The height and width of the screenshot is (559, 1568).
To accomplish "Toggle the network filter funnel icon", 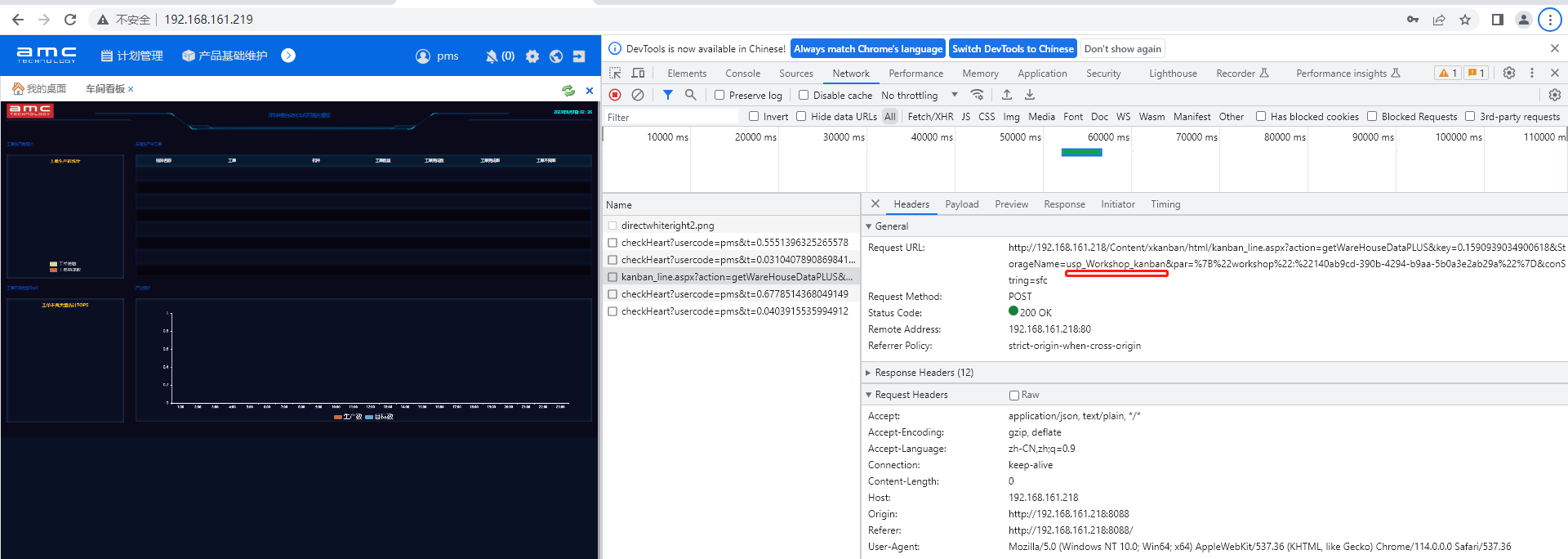I will coord(667,95).
